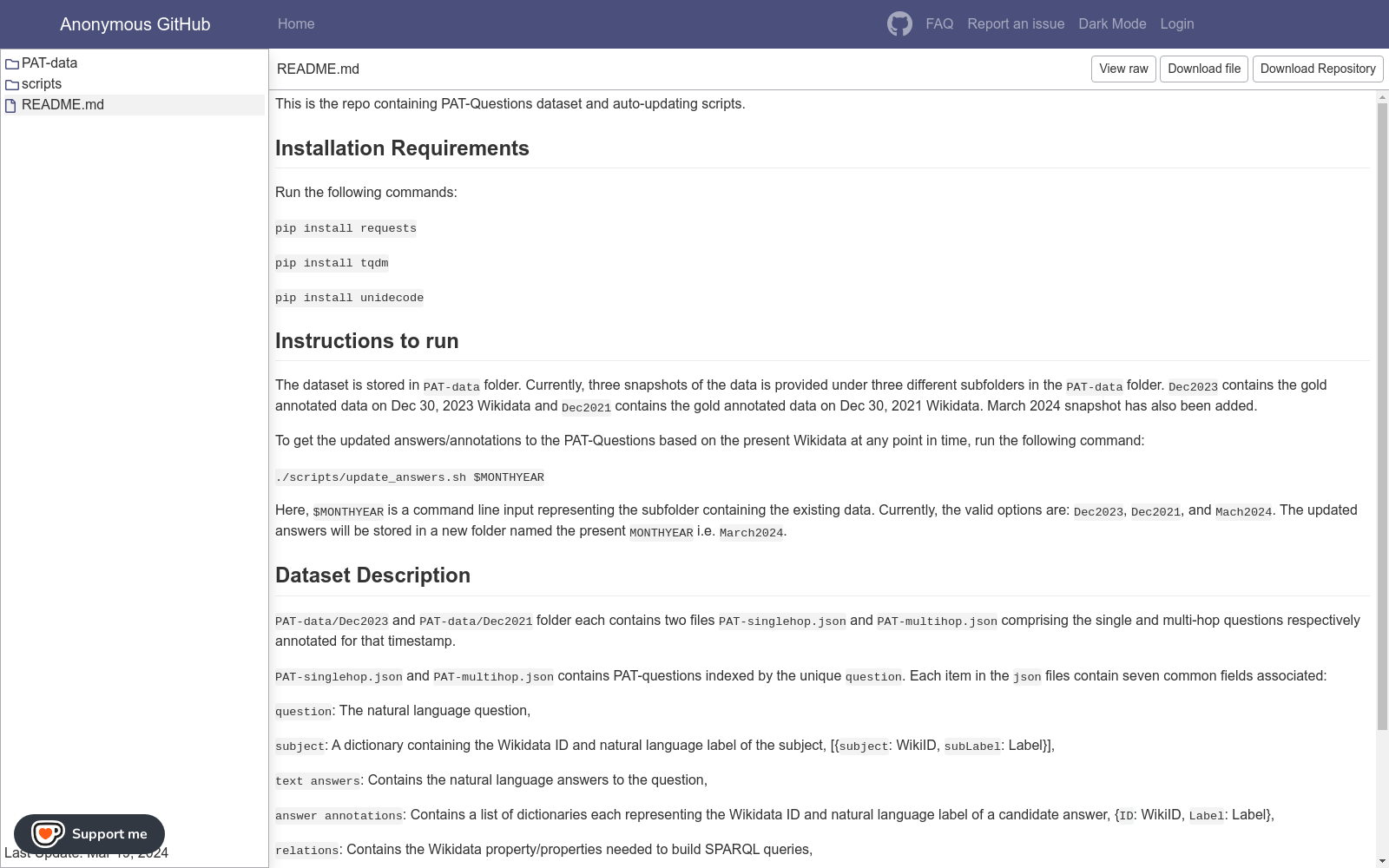
Task: Click the 'PAT-data/Dec2021' code text
Action: click(x=476, y=621)
